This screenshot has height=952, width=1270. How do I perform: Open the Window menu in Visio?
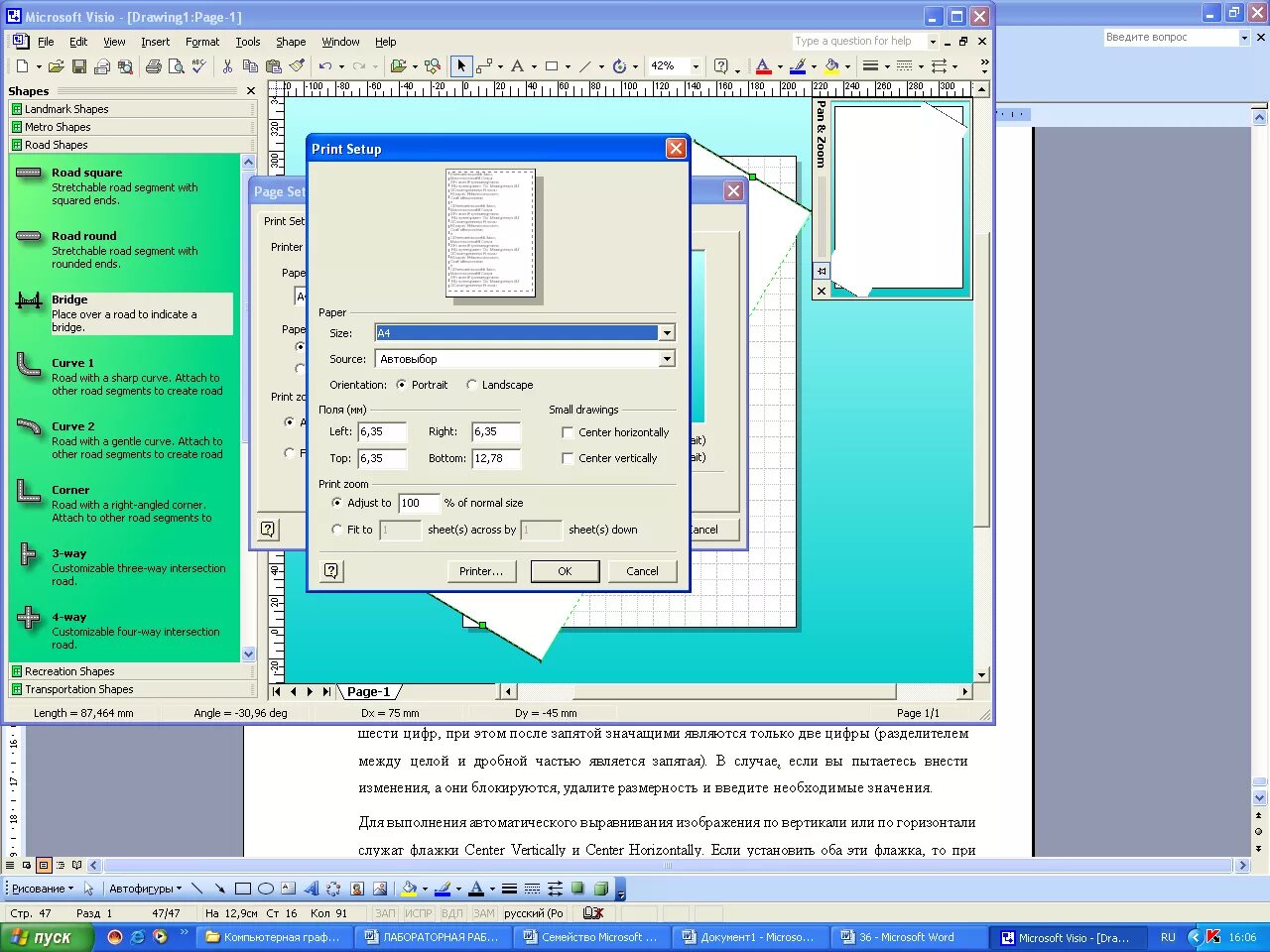tap(340, 42)
